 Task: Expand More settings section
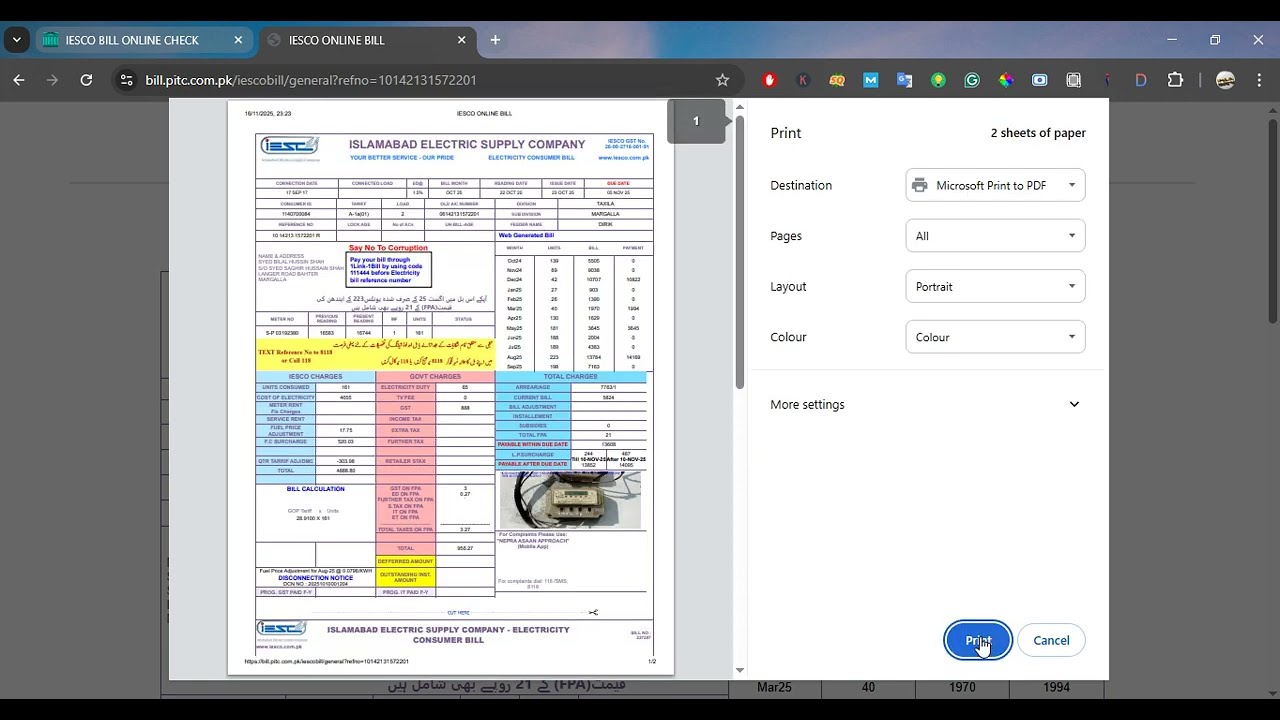click(x=925, y=404)
